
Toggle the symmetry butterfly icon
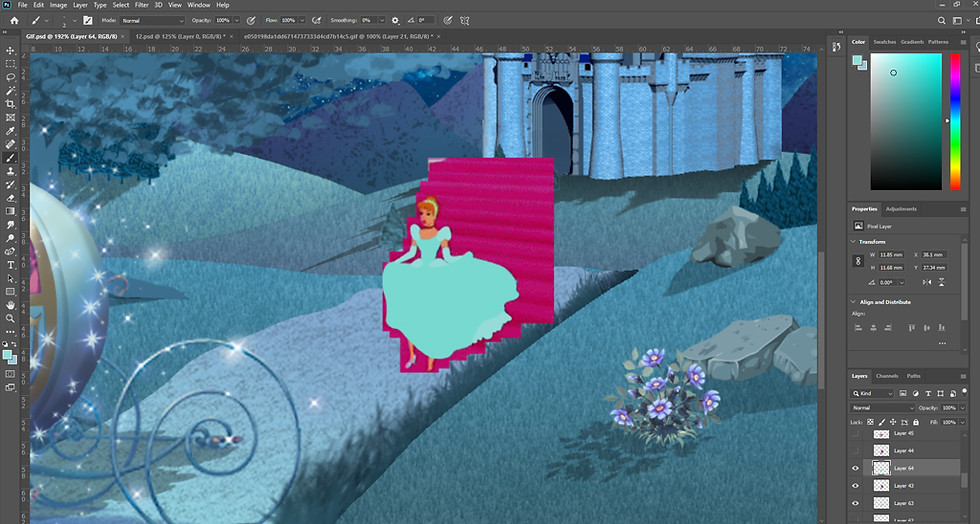pos(464,20)
